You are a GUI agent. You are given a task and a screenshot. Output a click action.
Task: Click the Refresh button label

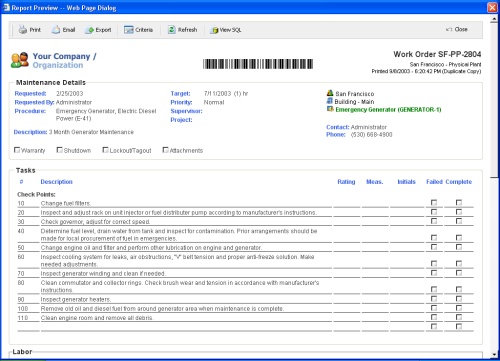tap(187, 30)
